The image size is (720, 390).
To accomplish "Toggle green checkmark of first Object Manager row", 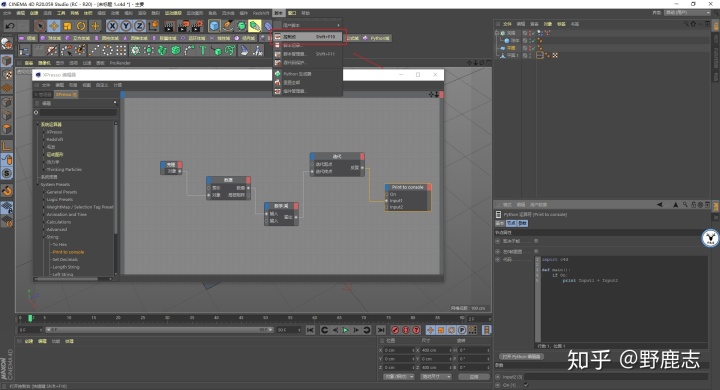I will coord(533,33).
